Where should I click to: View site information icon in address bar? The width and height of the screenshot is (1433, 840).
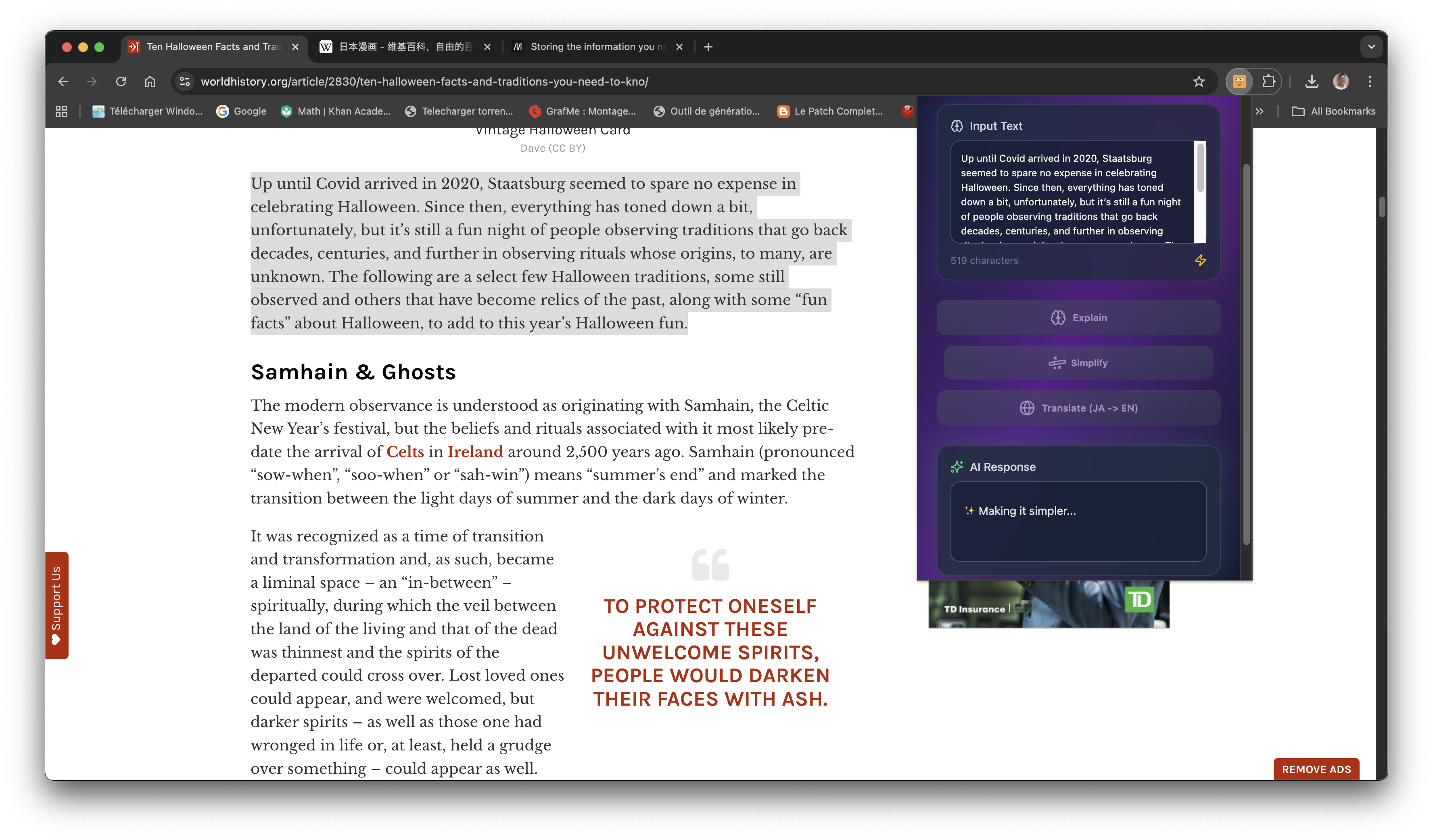(185, 81)
